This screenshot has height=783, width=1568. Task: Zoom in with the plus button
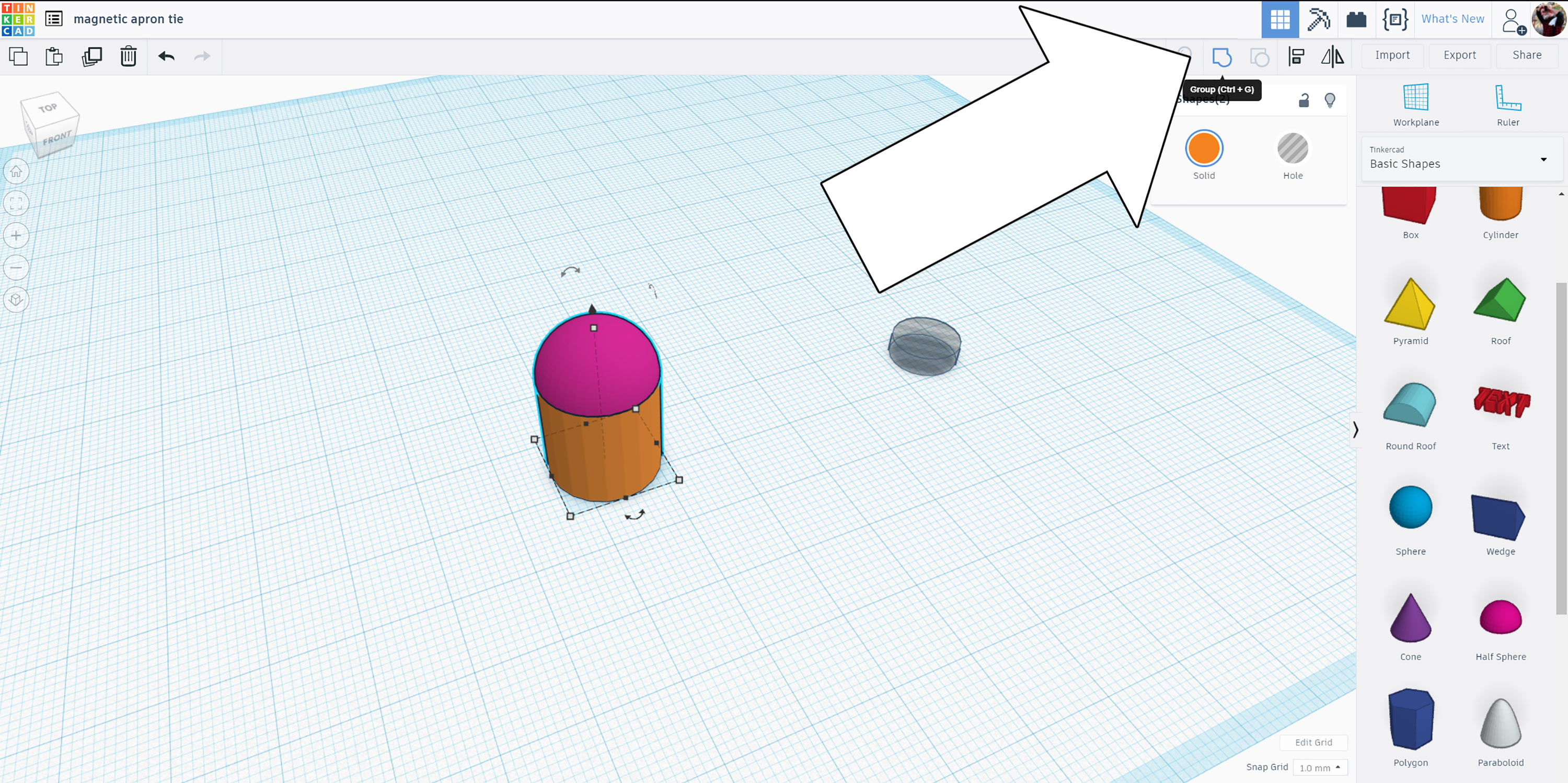click(16, 236)
